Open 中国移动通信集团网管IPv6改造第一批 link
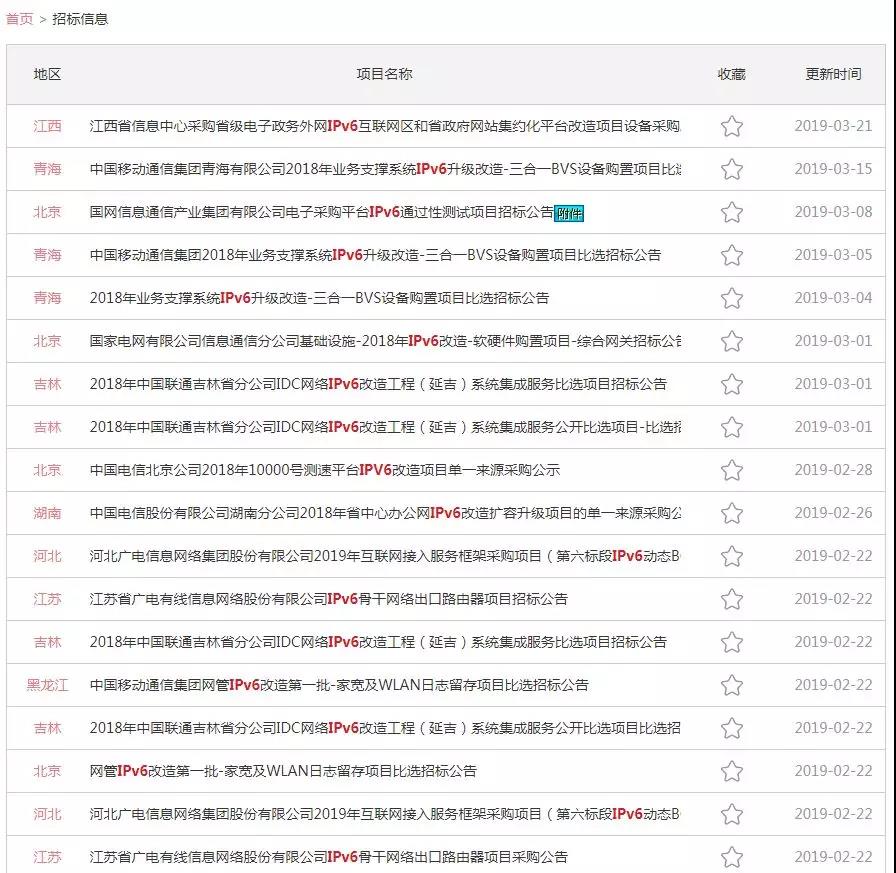The height and width of the screenshot is (873, 896). coord(339,685)
